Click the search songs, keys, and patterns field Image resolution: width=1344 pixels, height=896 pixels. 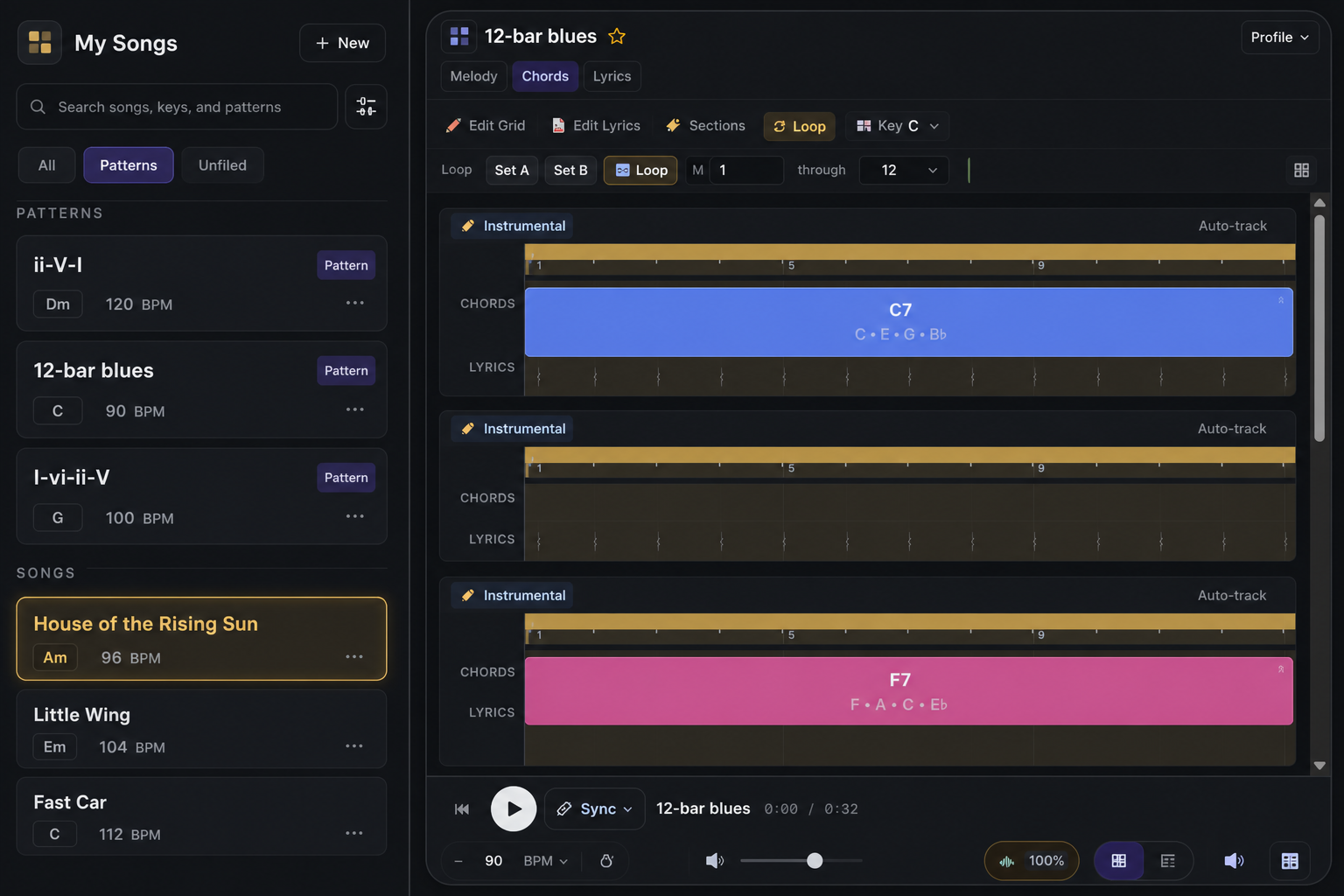177,107
